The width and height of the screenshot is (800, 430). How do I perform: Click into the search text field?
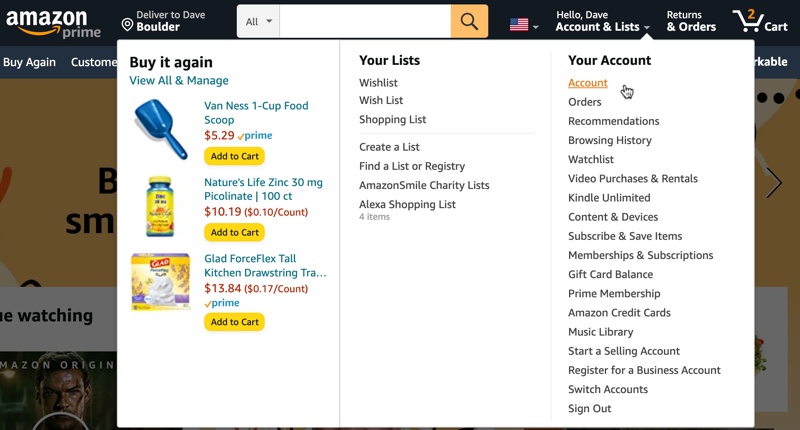point(364,21)
